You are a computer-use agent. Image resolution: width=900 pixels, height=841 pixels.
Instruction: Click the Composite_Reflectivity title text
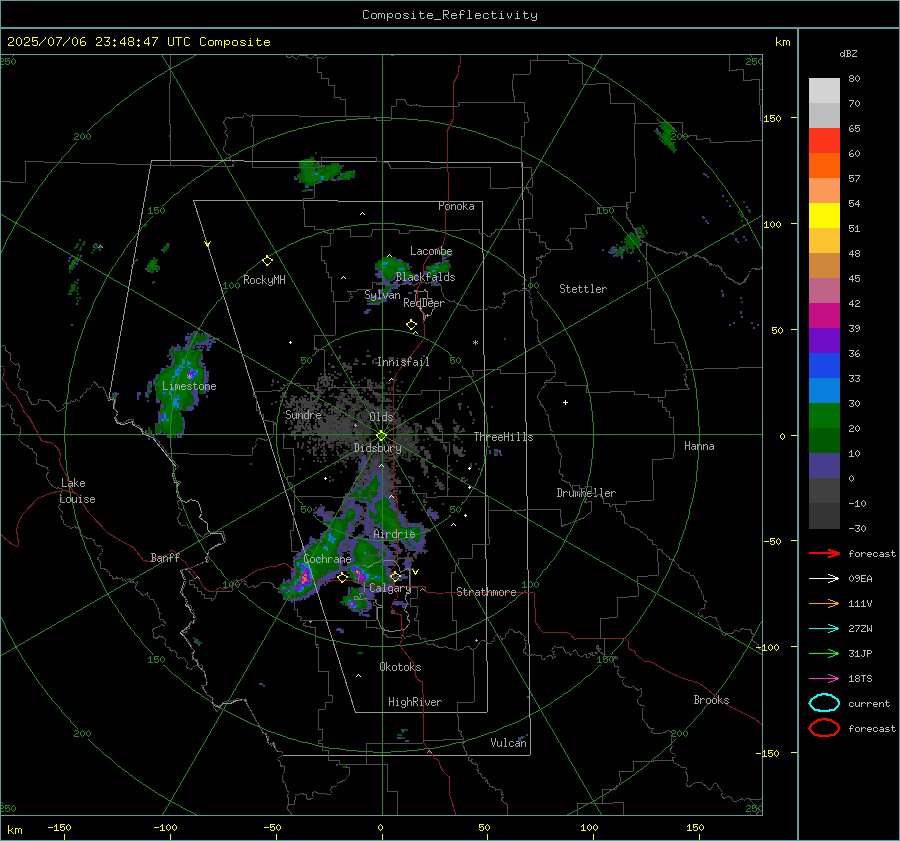coord(450,15)
